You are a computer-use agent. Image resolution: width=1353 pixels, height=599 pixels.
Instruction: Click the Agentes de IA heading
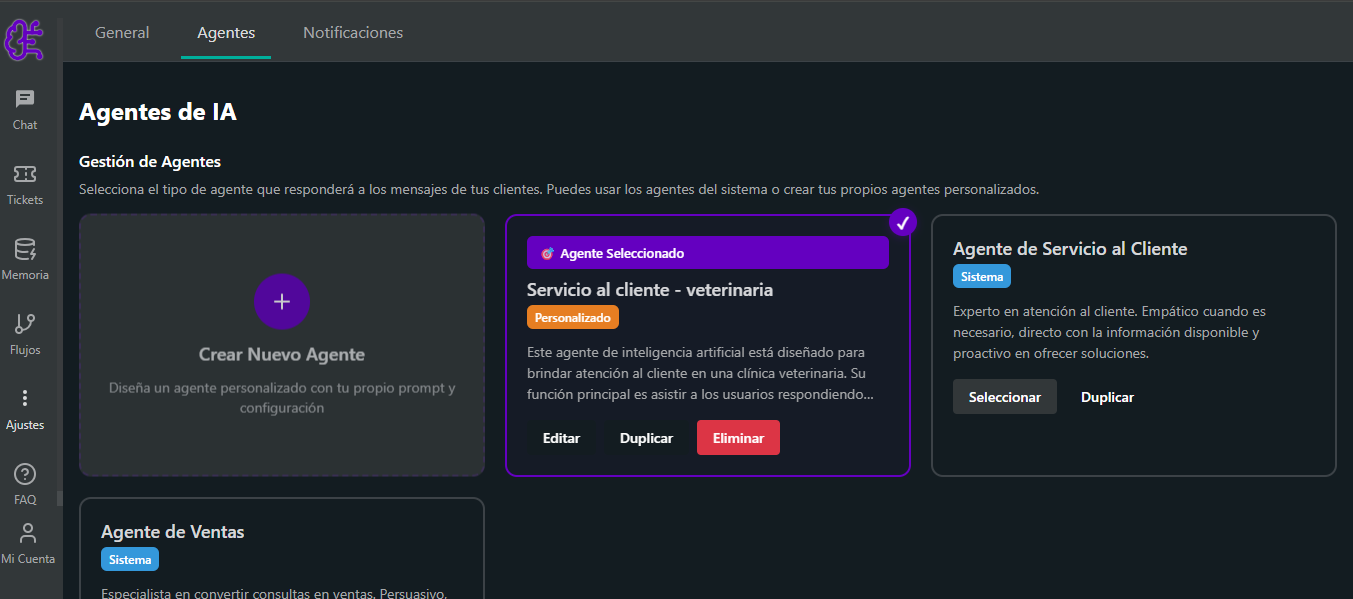pyautogui.click(x=158, y=112)
